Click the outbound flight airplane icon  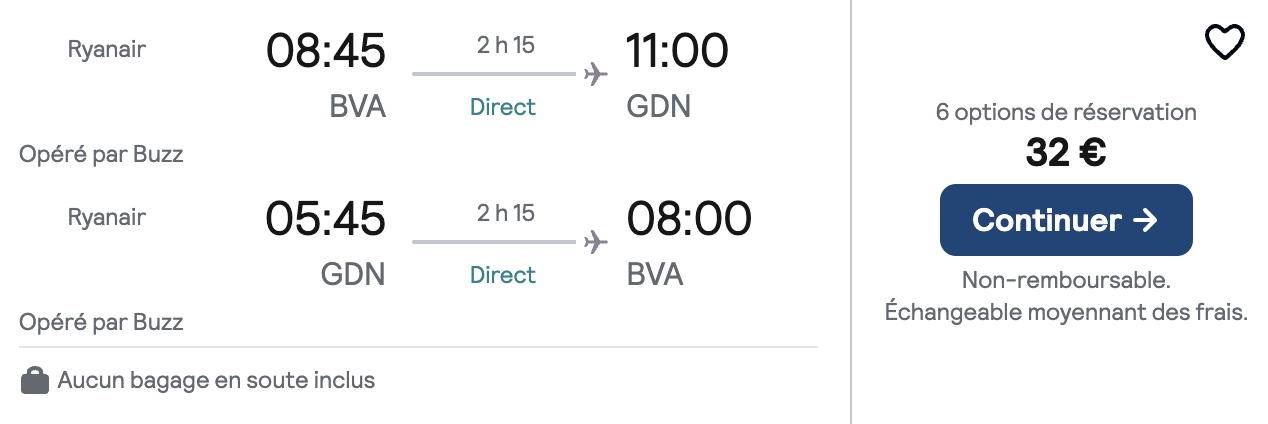click(x=596, y=74)
